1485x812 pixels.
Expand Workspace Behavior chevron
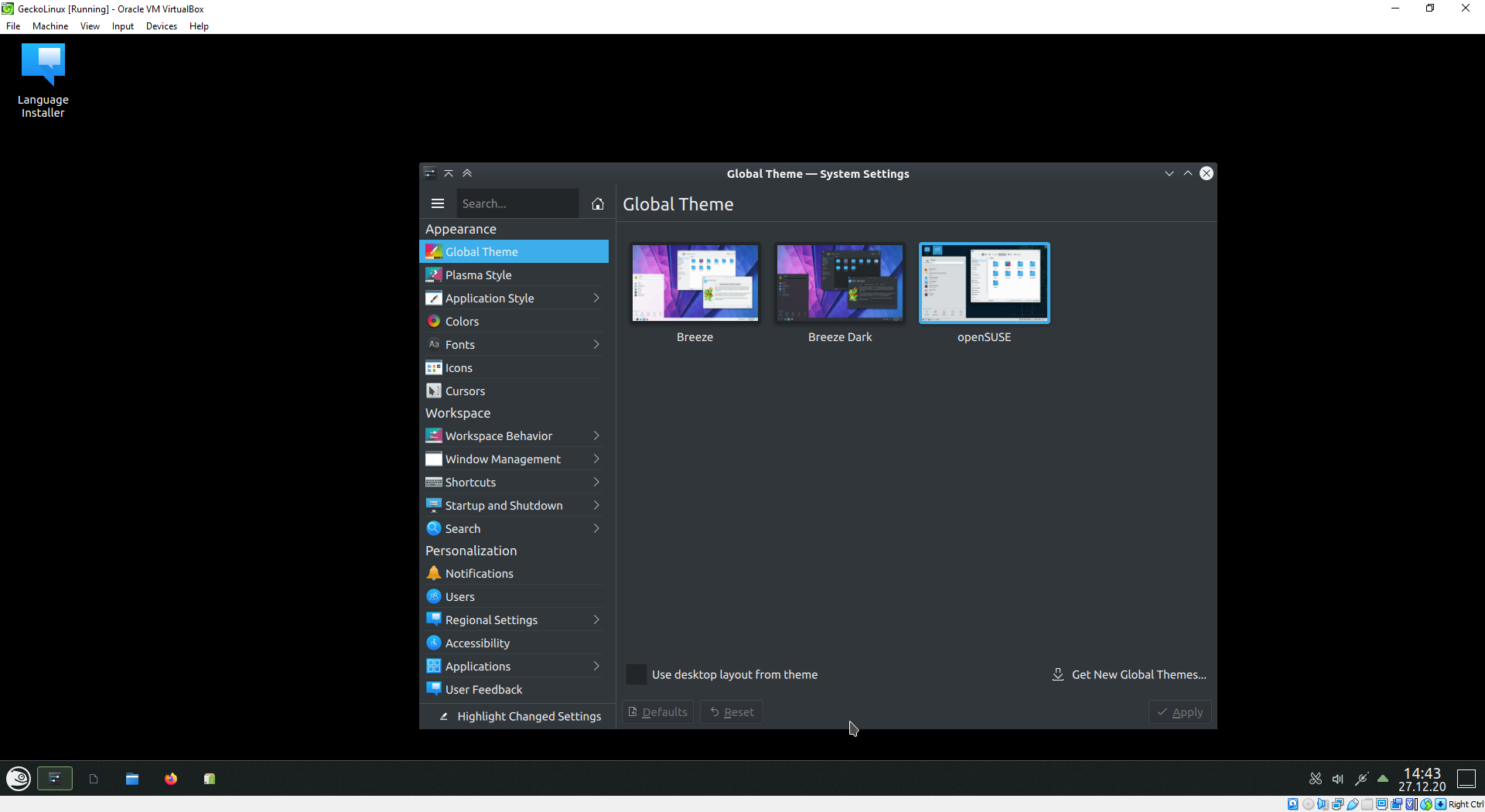tap(596, 435)
